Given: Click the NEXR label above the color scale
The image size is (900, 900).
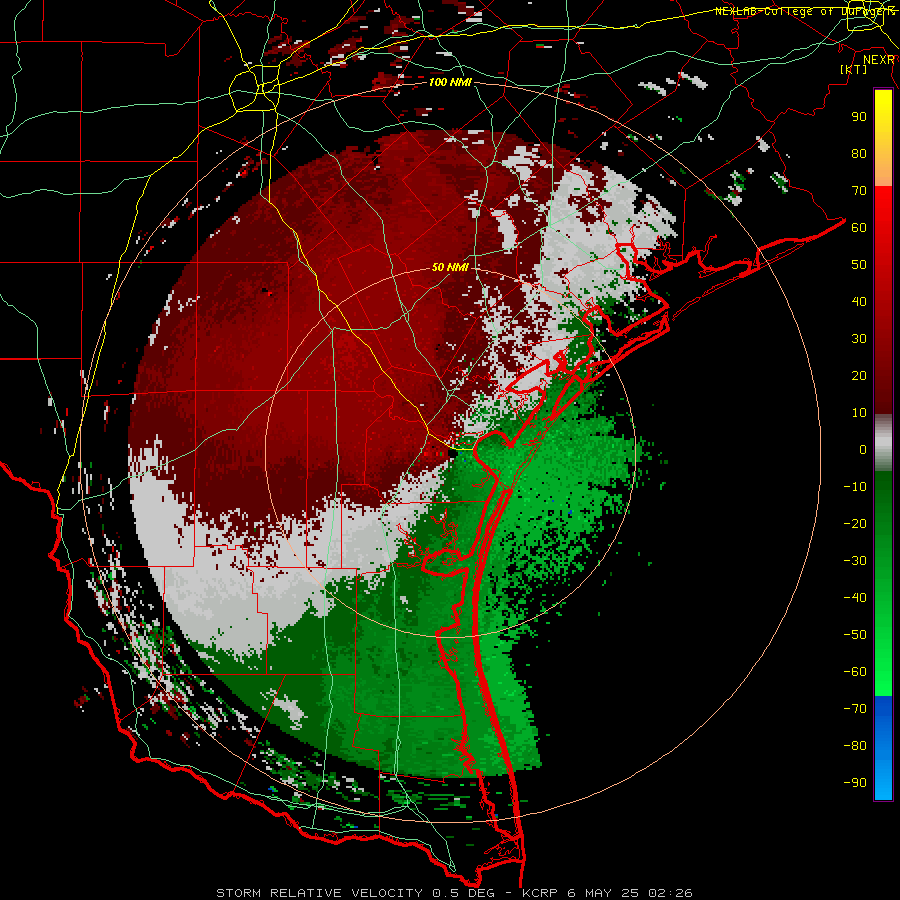Looking at the screenshot, I should point(879,60).
